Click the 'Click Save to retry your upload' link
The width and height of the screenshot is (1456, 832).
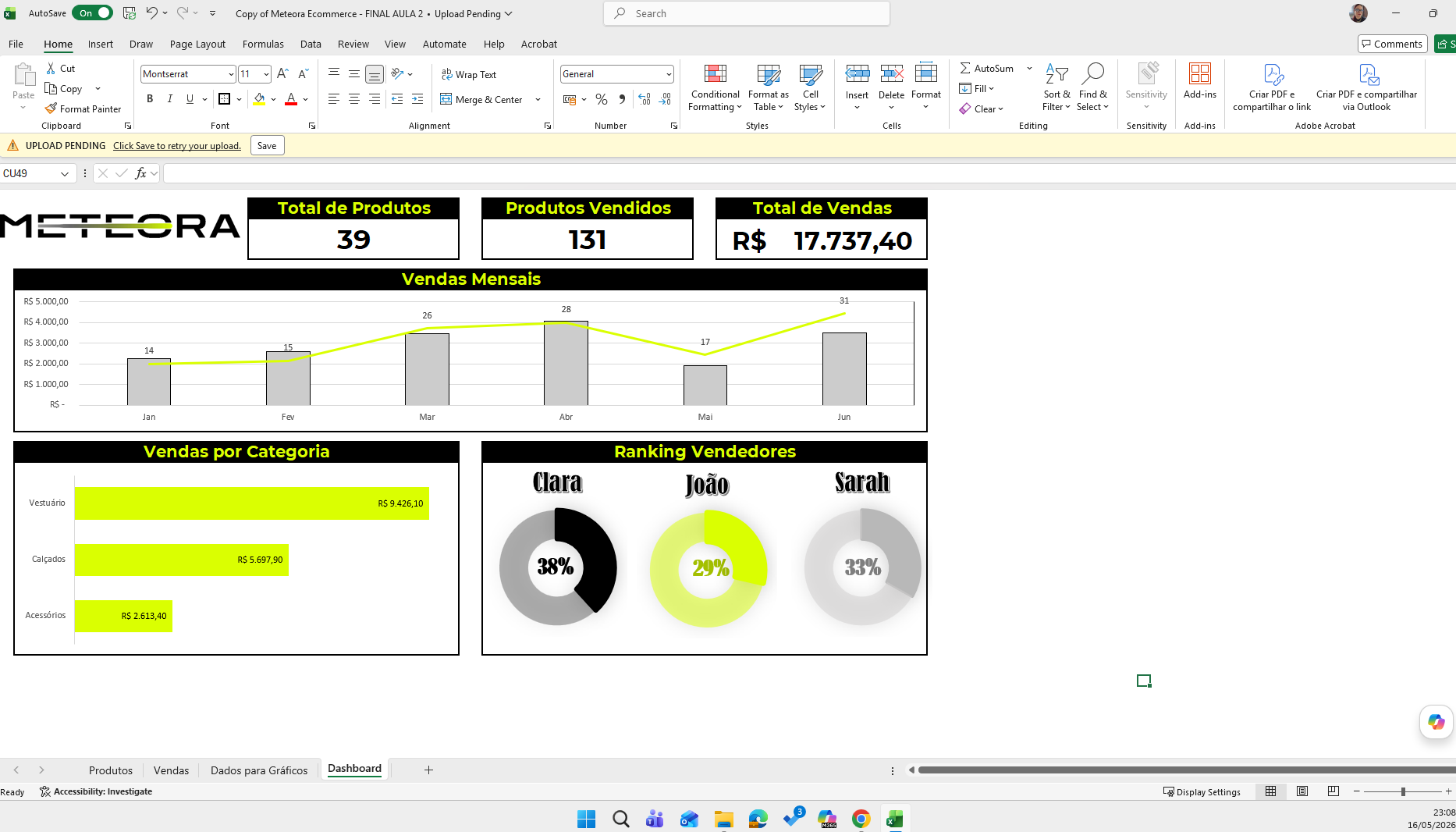[x=177, y=146]
